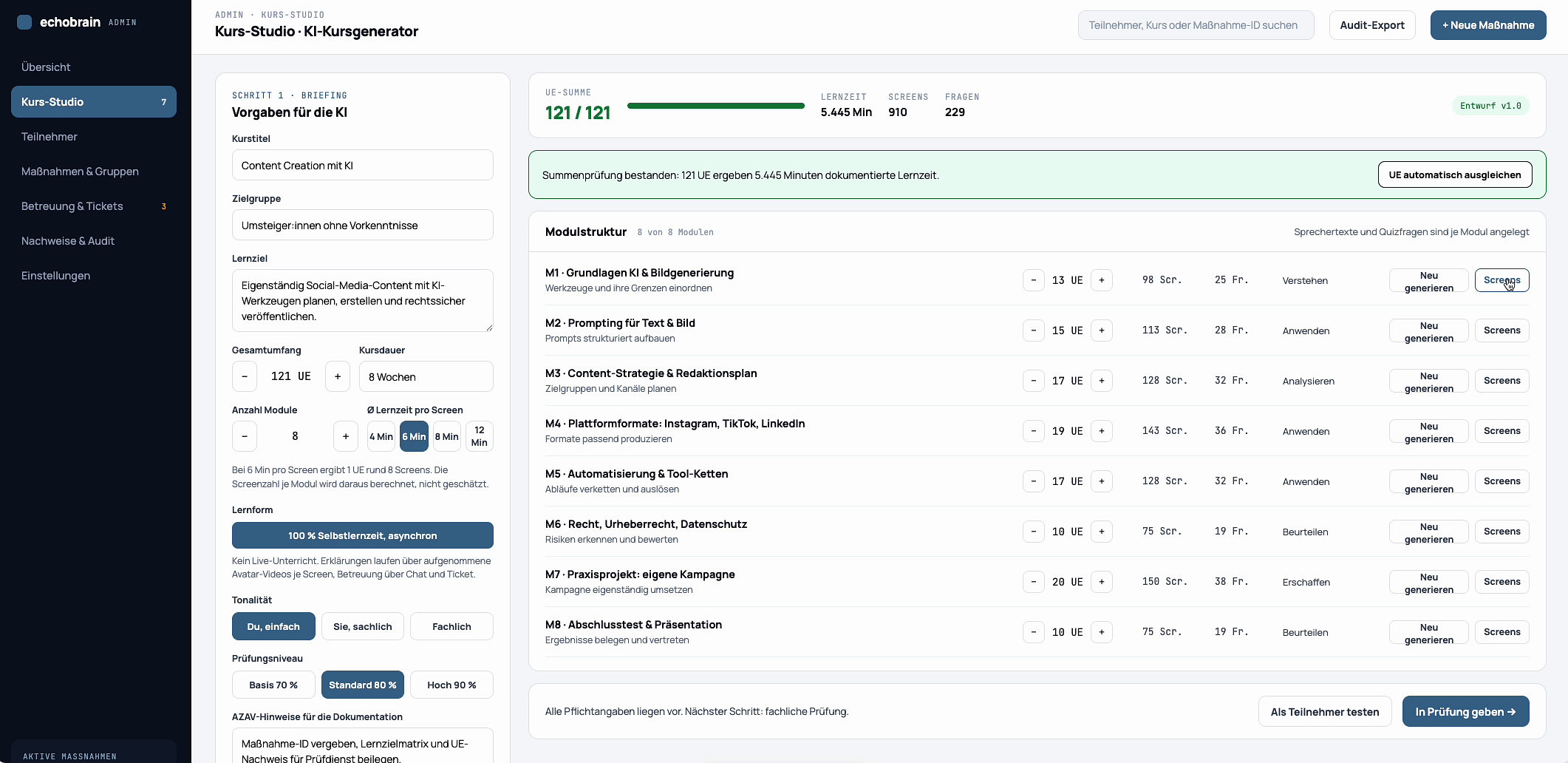Screen dimensions: 1568x763
Task: Click UE automatisch ausgleichen button
Action: click(1455, 174)
